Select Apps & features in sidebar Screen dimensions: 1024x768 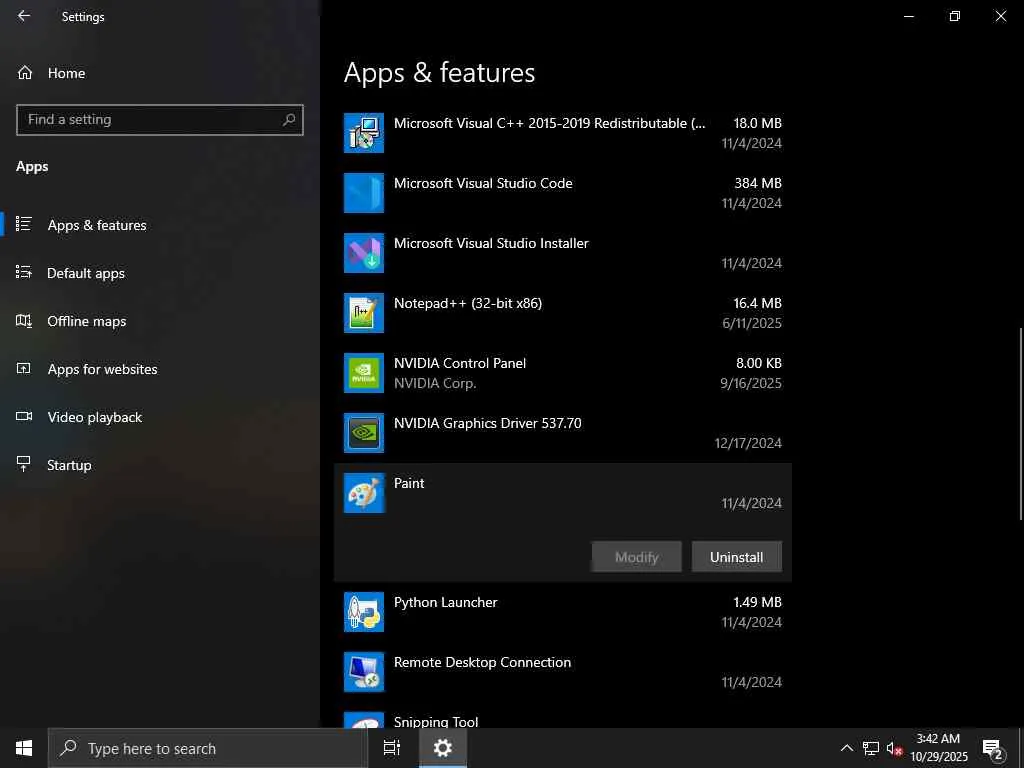point(160,225)
